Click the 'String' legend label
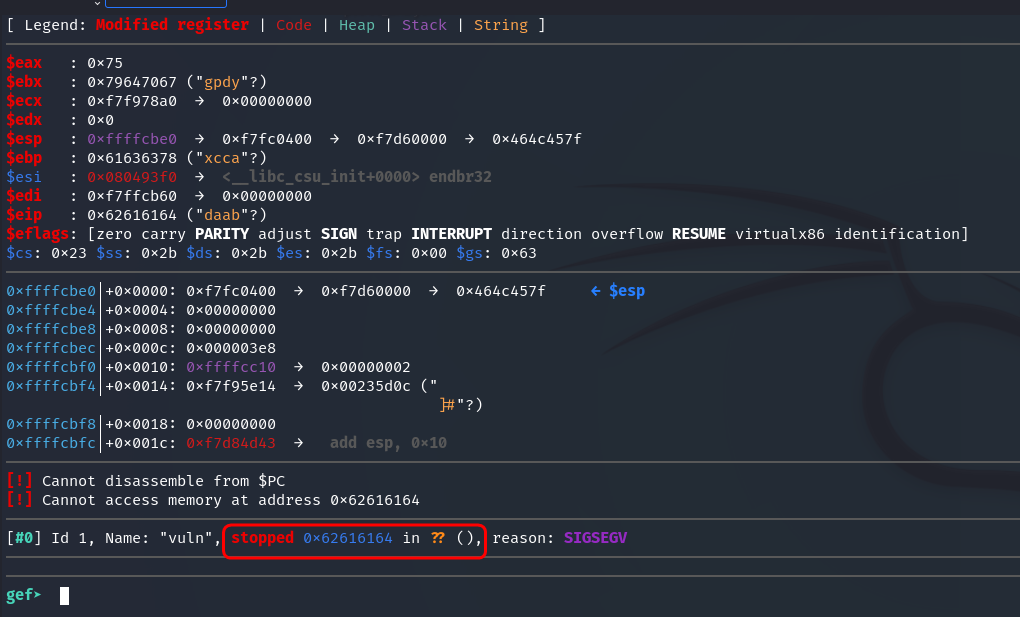Screen dimensions: 1020x617 point(500,25)
